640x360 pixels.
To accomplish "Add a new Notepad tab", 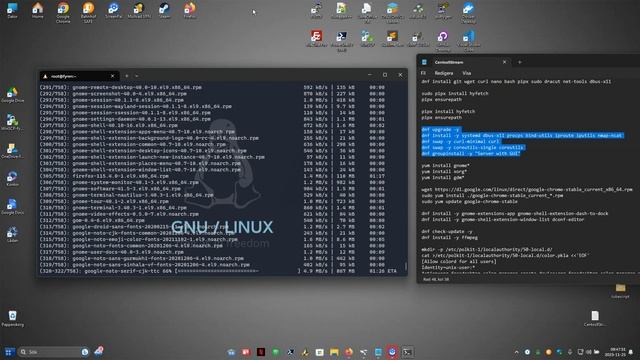I will point(520,62).
